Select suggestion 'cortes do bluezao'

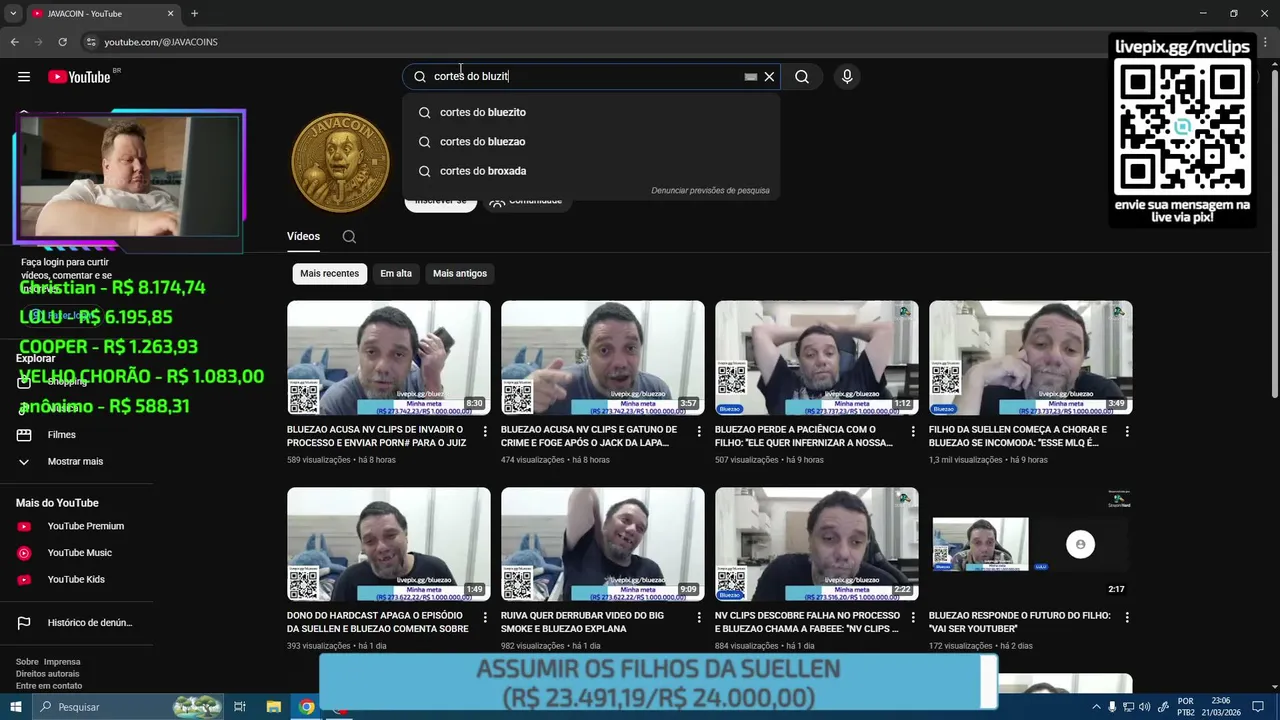tap(591, 141)
